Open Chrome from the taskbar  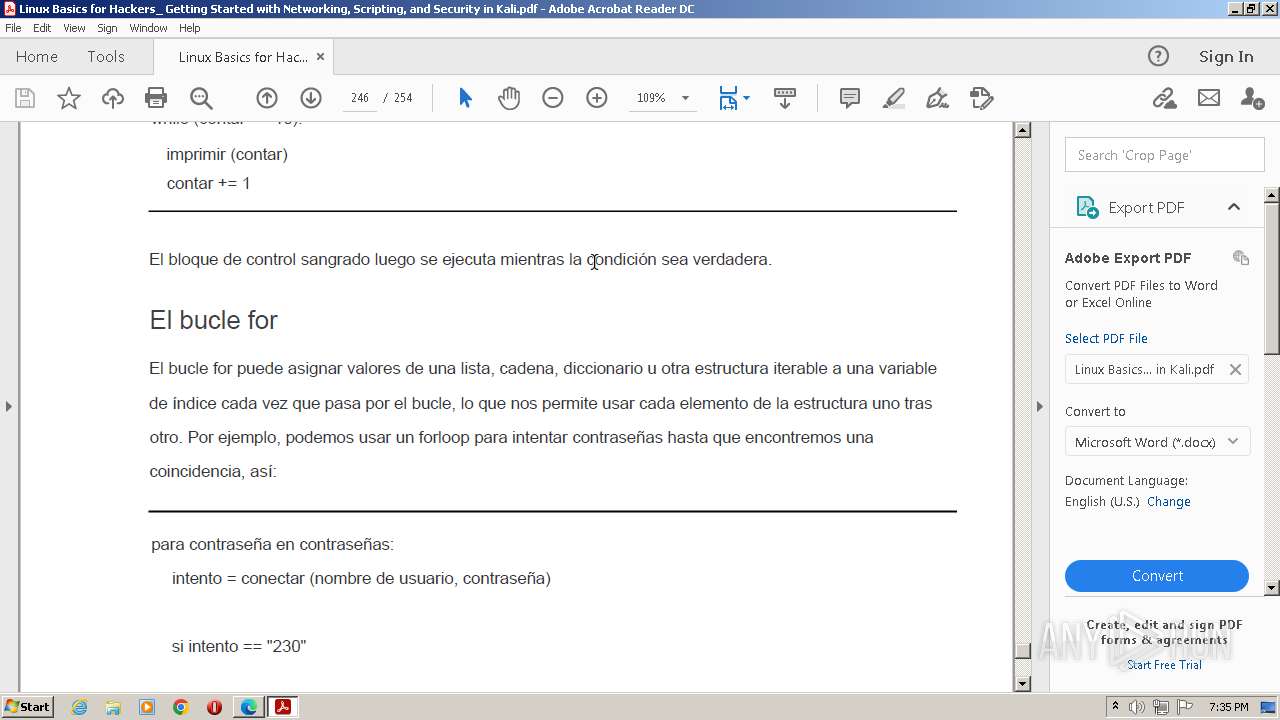[181, 707]
